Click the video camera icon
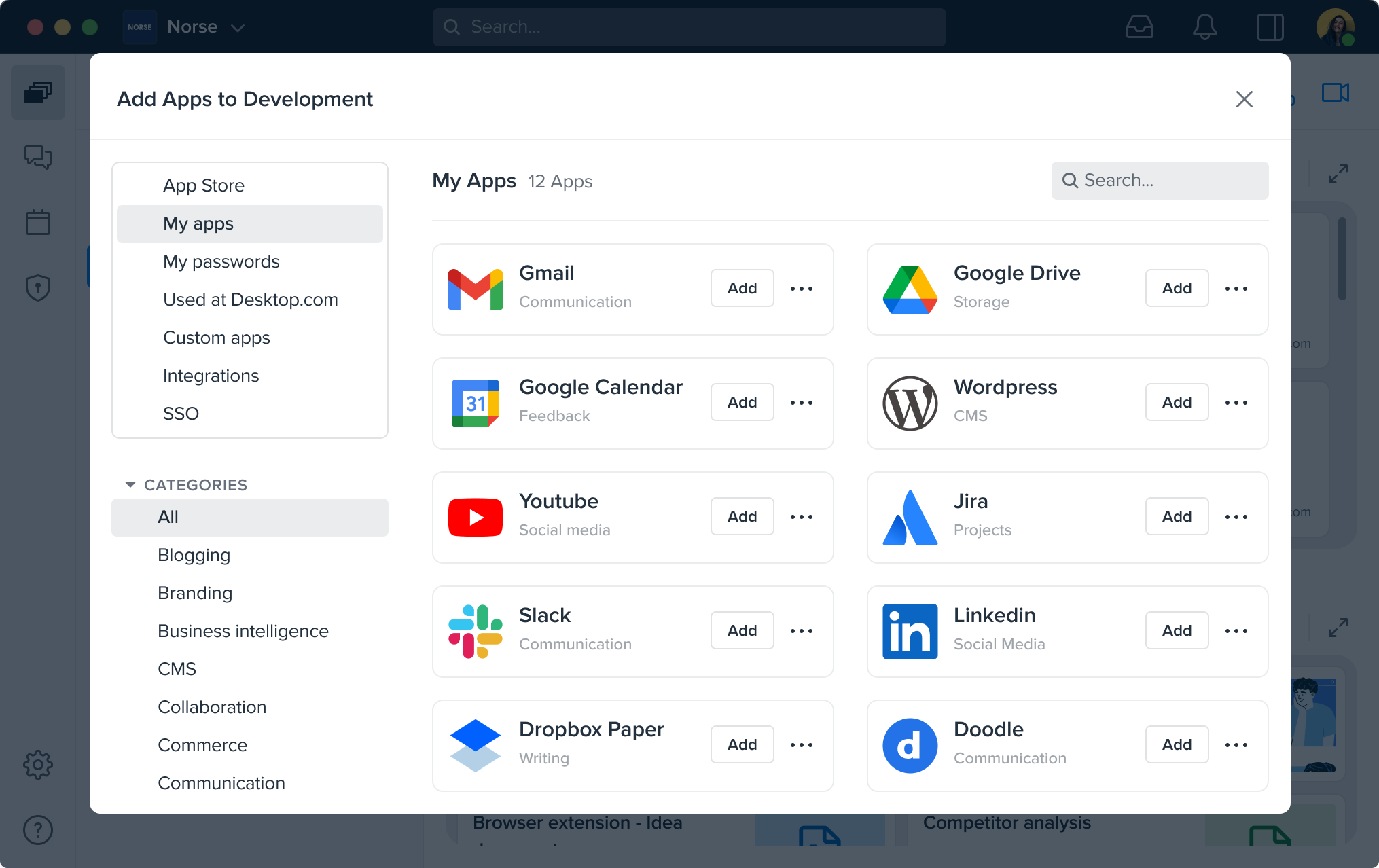This screenshot has width=1379, height=868. pos(1336,92)
